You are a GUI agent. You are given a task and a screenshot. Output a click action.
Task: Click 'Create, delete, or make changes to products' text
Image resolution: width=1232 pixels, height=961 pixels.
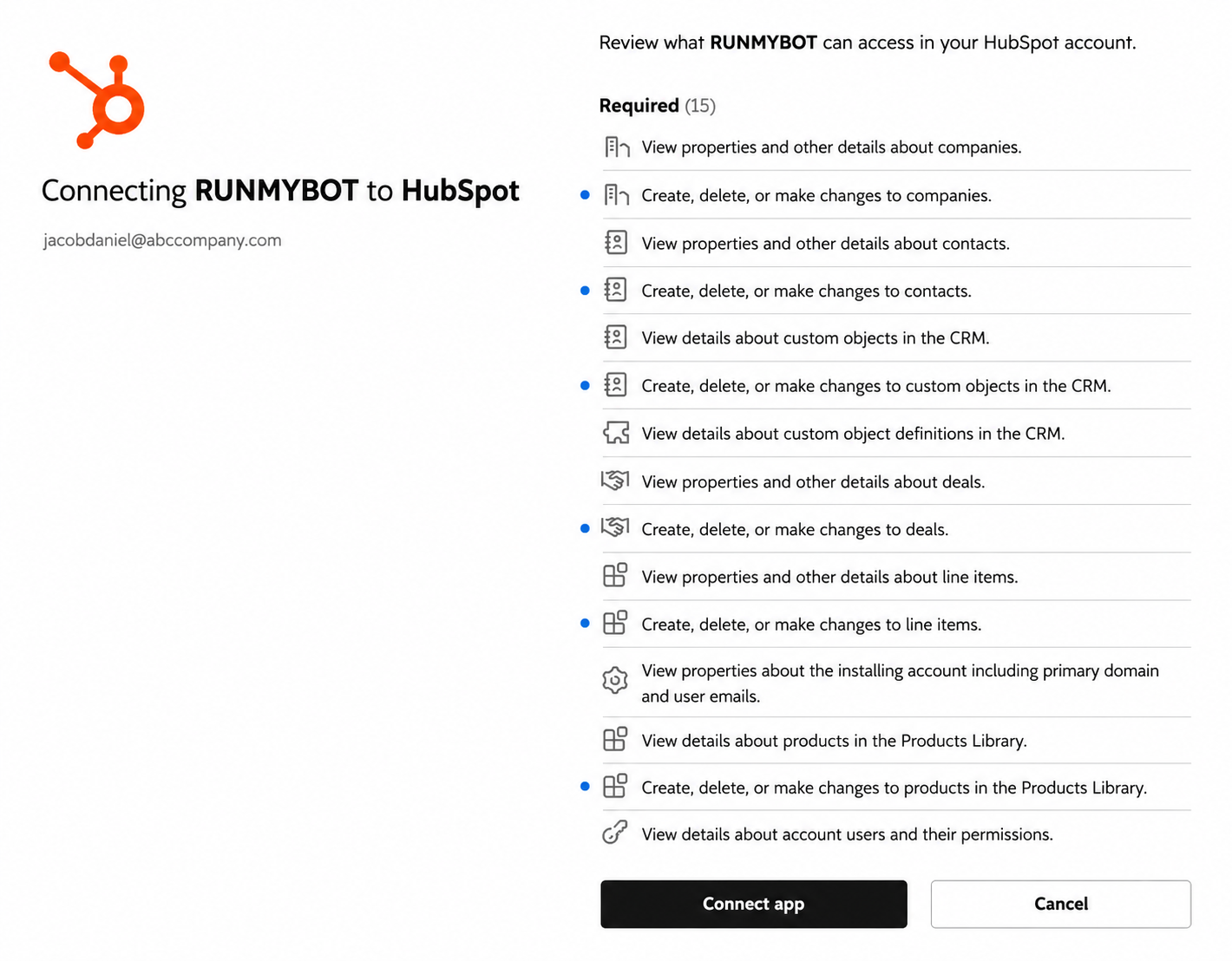coord(895,788)
